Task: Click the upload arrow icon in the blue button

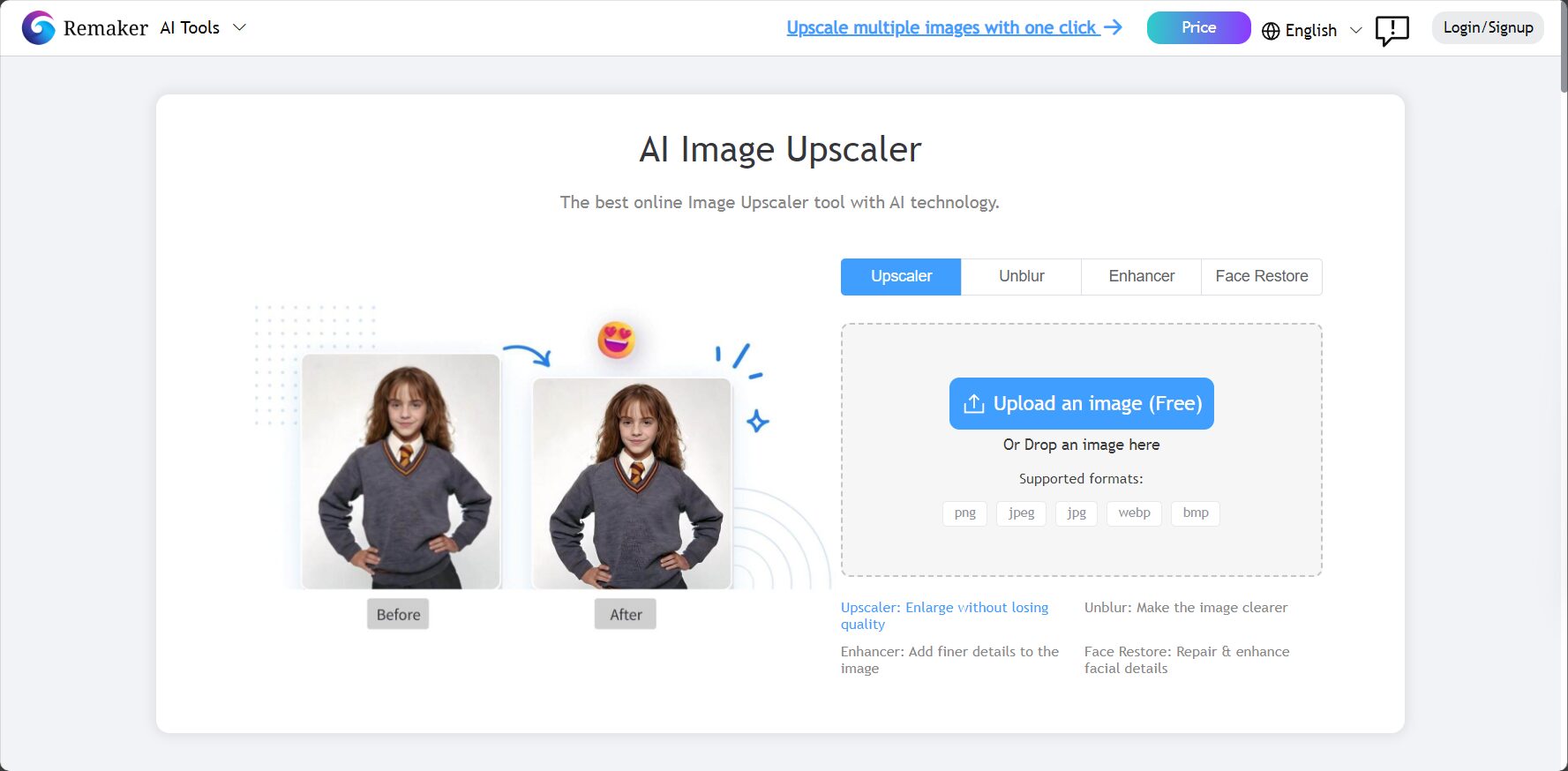Action: [973, 404]
